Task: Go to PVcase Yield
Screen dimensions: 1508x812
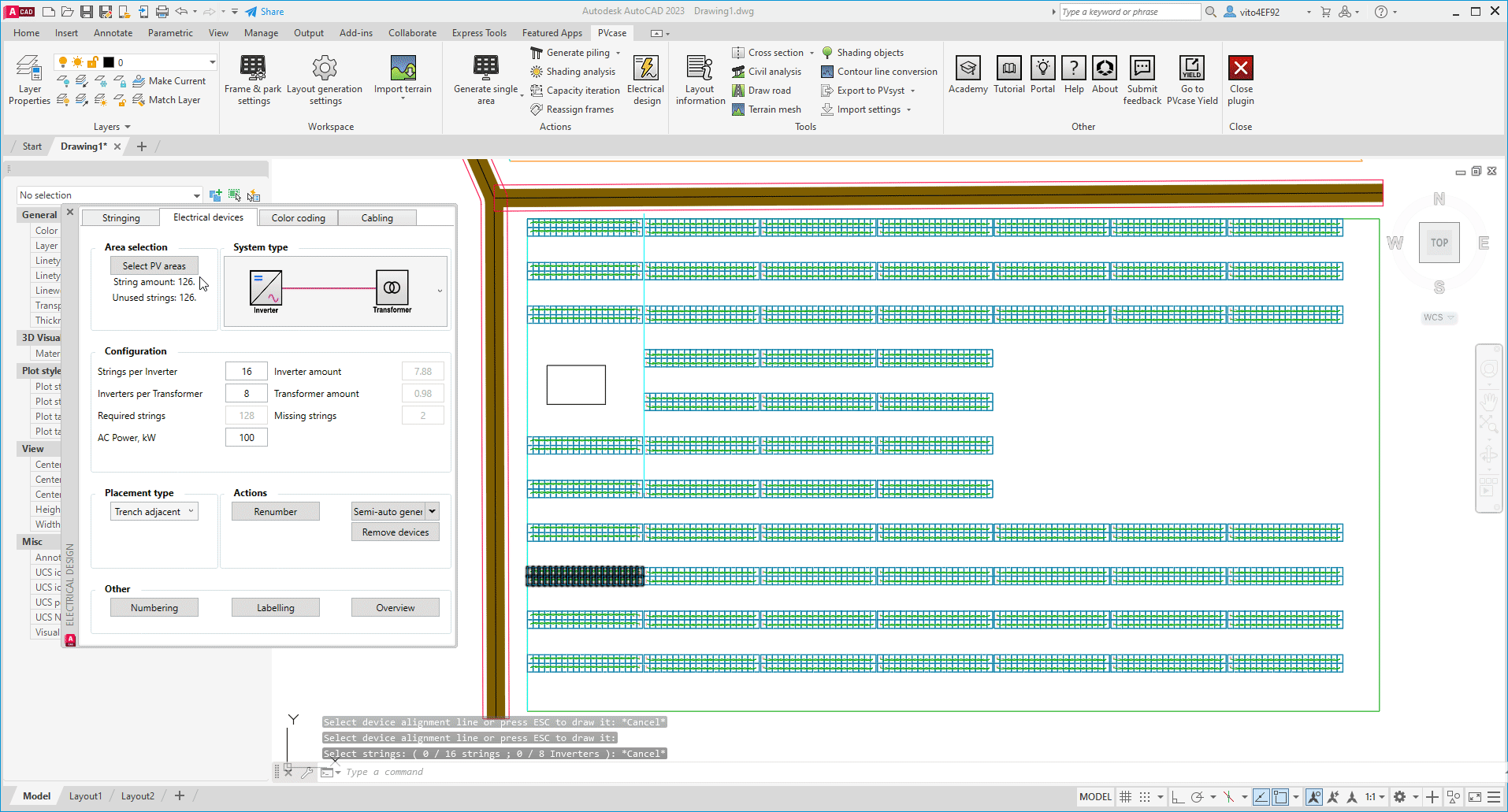Action: pyautogui.click(x=1192, y=80)
